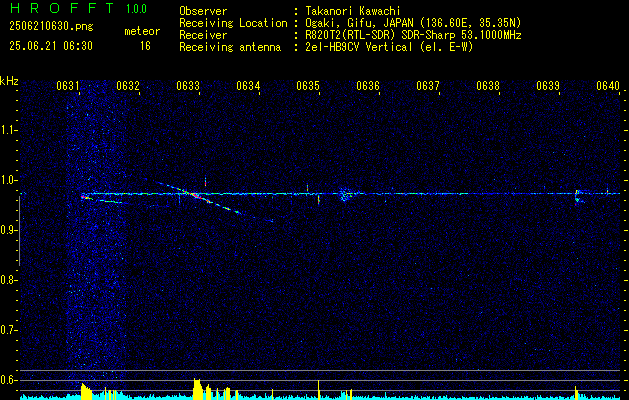Click the meteor count 16

pyautogui.click(x=145, y=46)
